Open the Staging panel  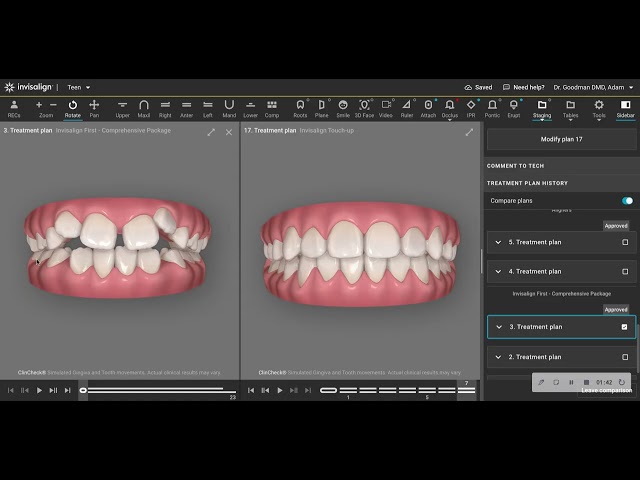(542, 109)
